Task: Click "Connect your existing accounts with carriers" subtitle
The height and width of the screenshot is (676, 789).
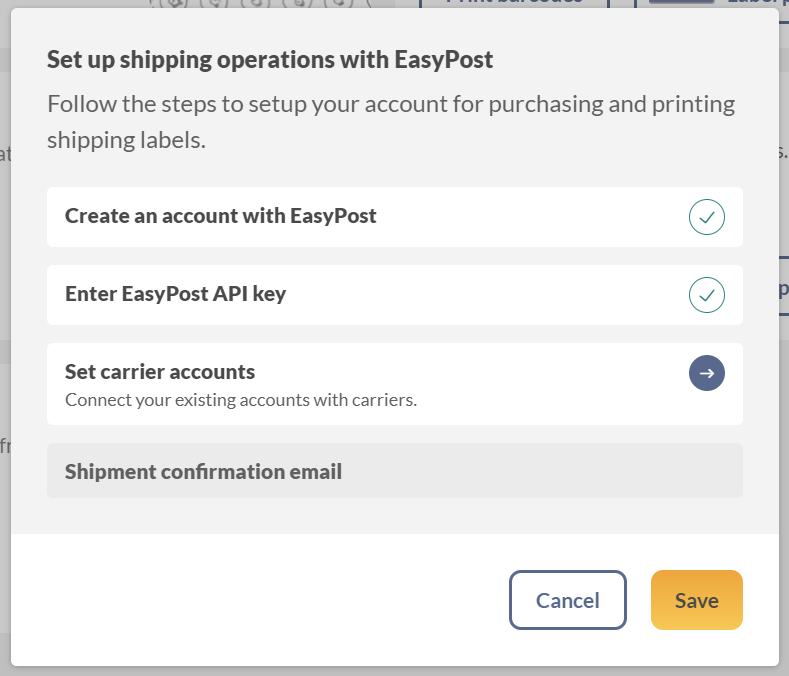Action: 241,400
